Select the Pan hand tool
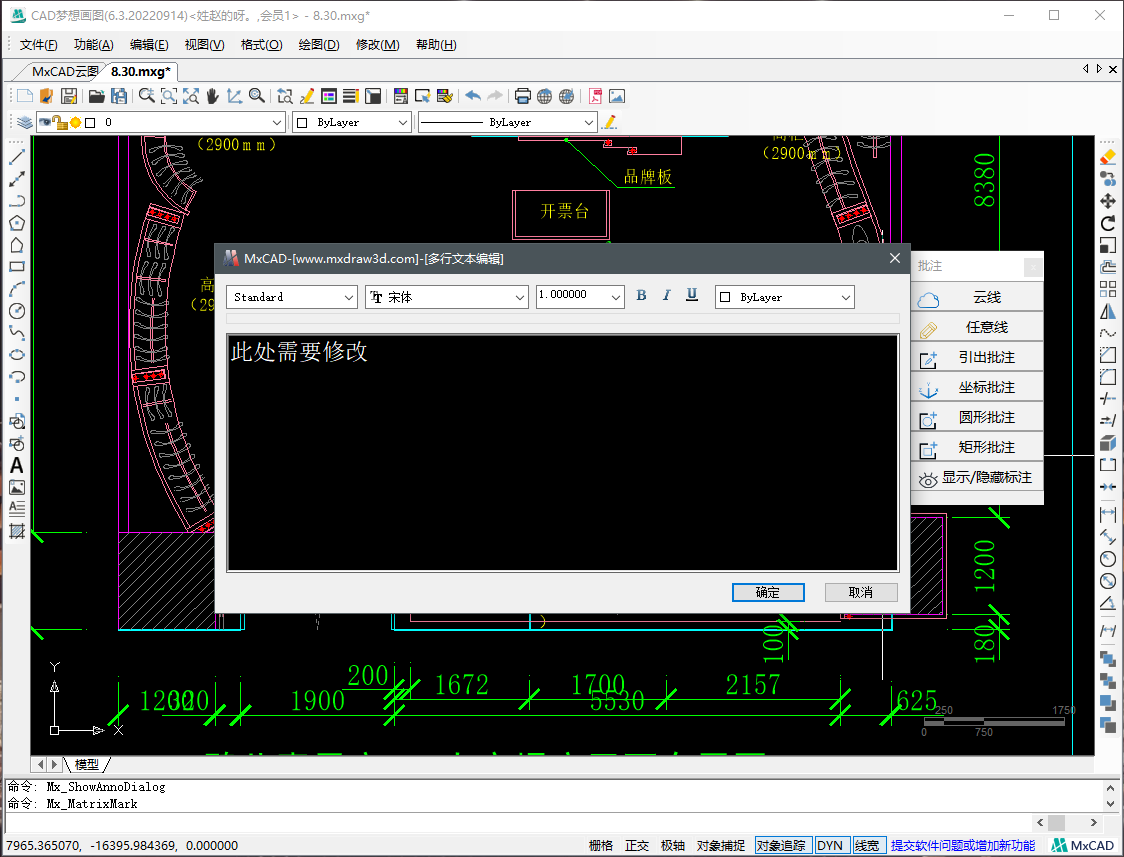 pyautogui.click(x=212, y=96)
